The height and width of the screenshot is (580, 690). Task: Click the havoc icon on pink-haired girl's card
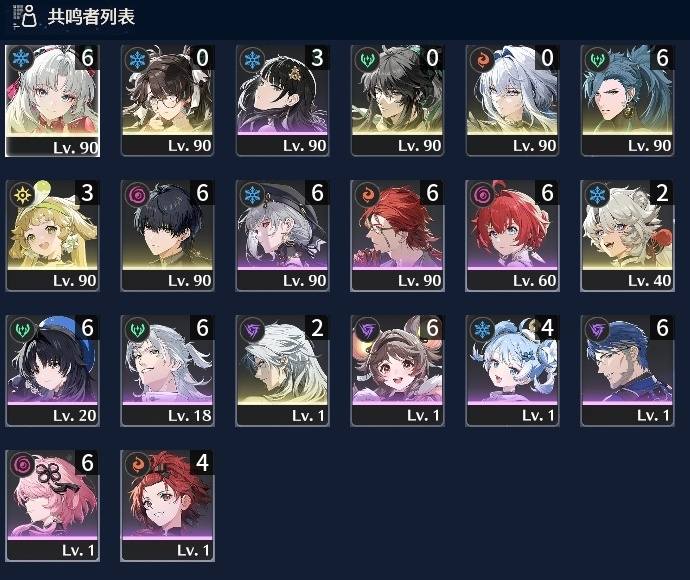pos(22,464)
